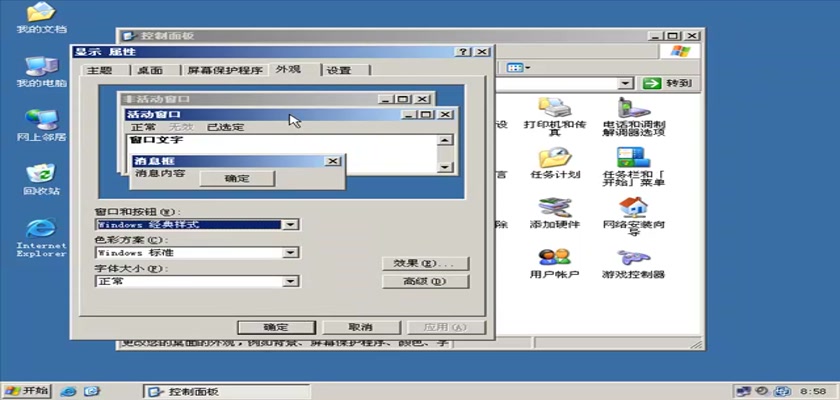Viewport: 840px width, 400px height.
Task: Maximize the Control Panel window
Action: click(673, 36)
